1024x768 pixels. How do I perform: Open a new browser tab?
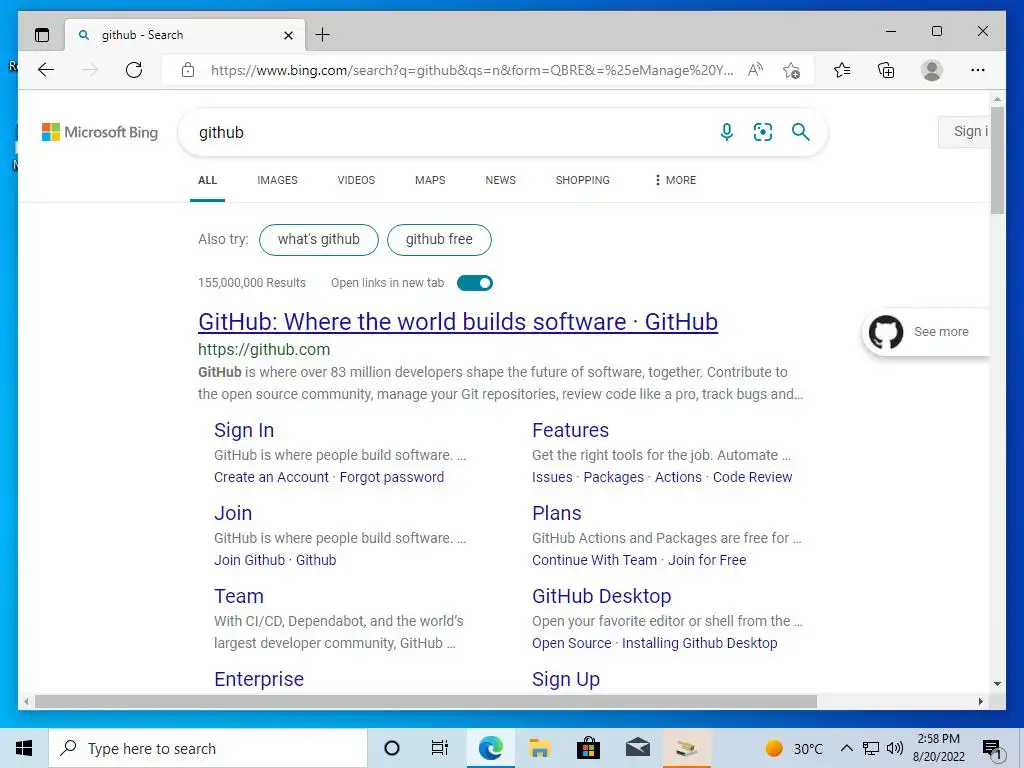[323, 35]
